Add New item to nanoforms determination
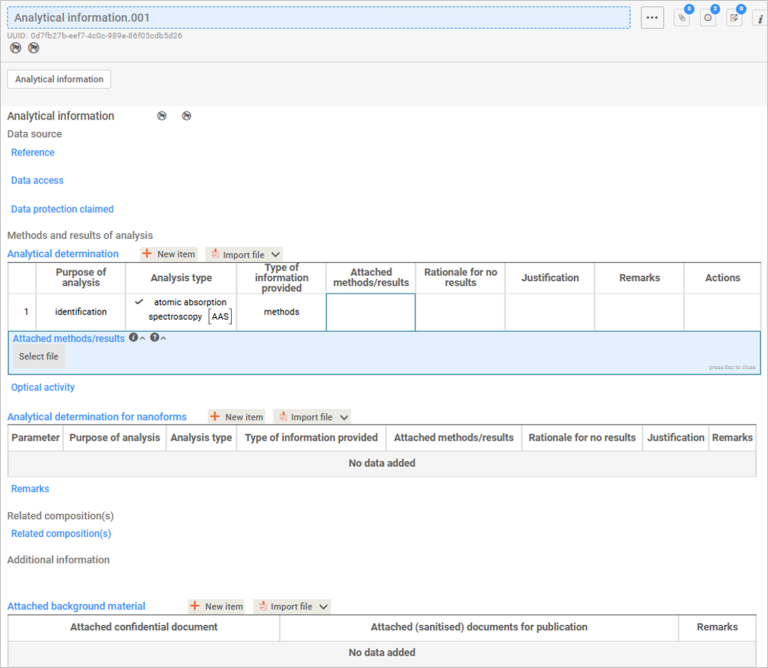Screen dimensions: 768x668 pos(237,417)
